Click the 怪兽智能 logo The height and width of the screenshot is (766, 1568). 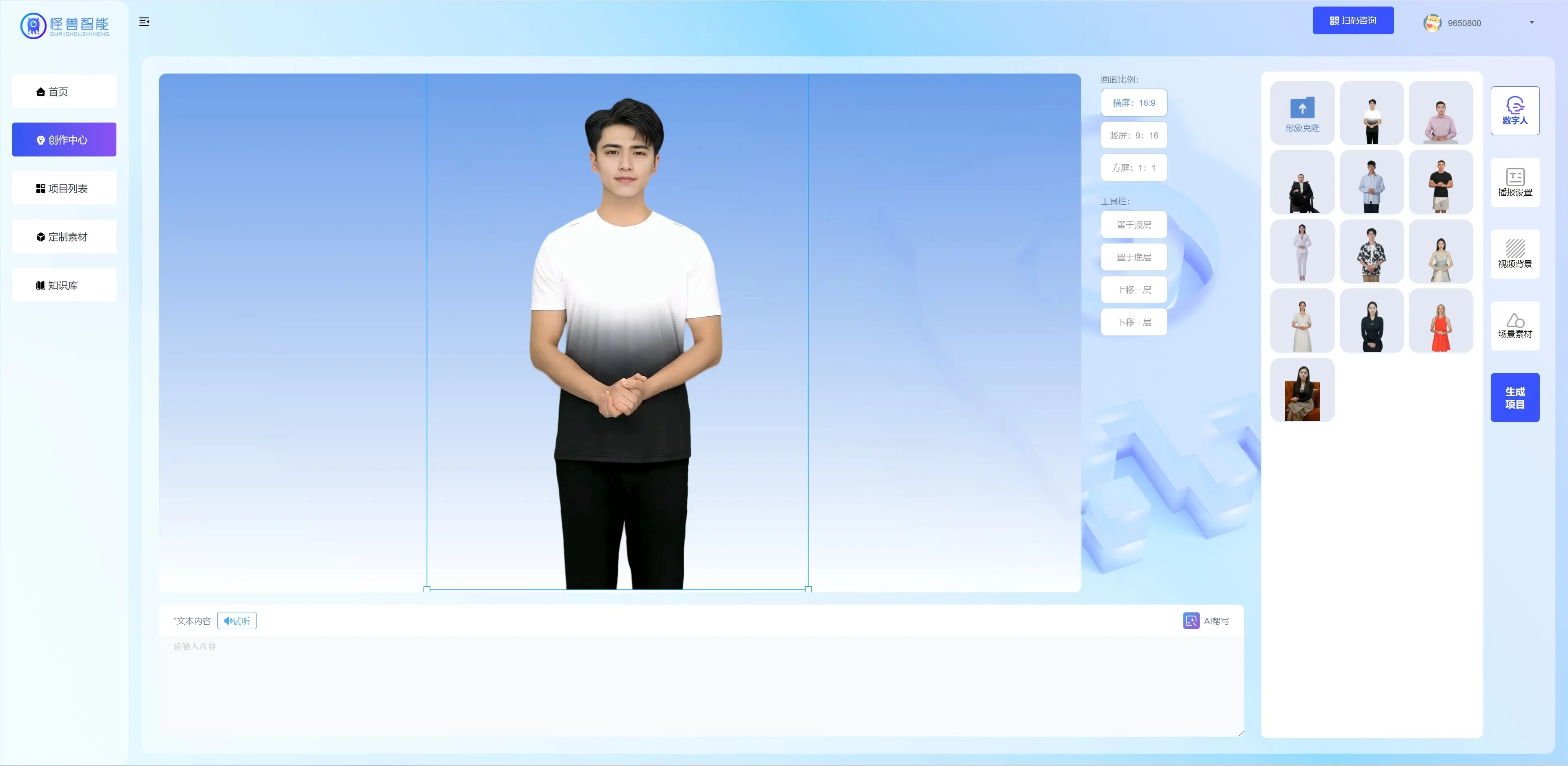pyautogui.click(x=65, y=26)
